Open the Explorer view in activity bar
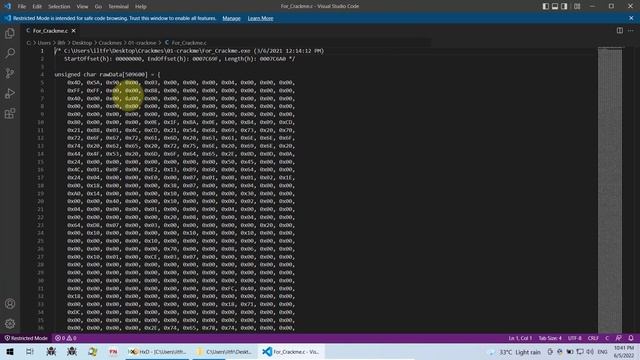 (10, 33)
